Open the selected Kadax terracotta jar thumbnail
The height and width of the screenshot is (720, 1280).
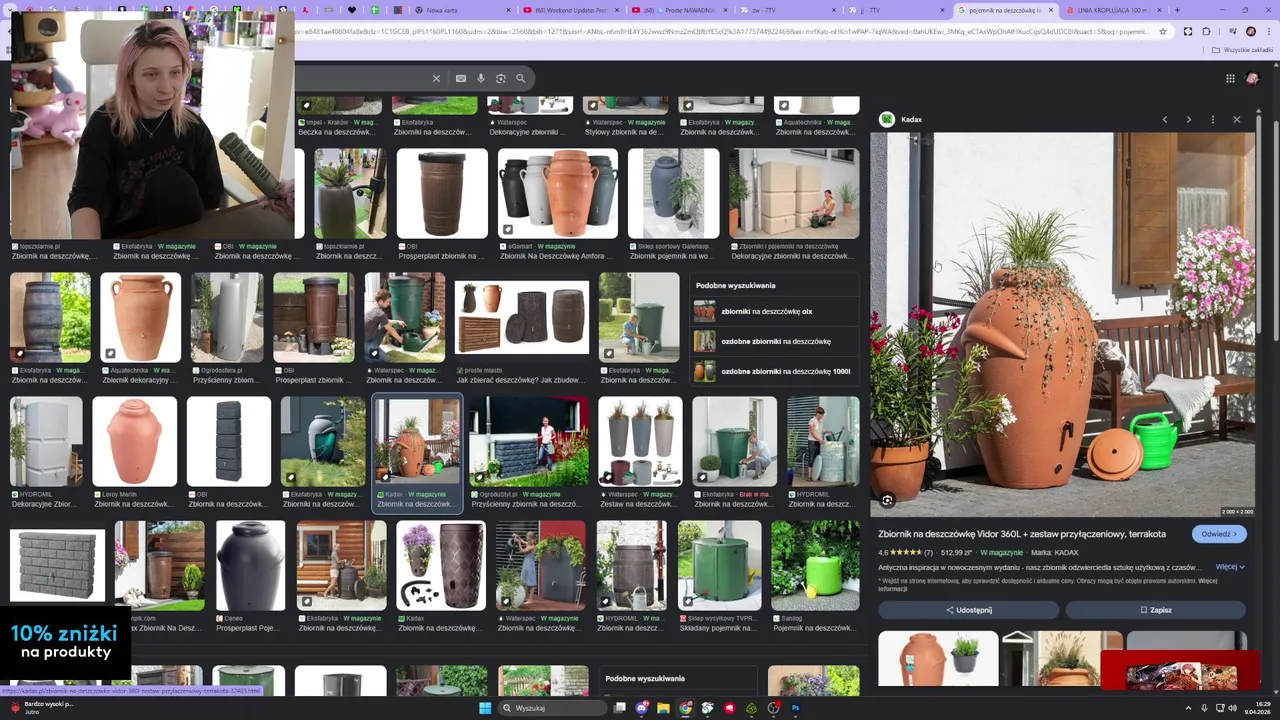(x=418, y=442)
